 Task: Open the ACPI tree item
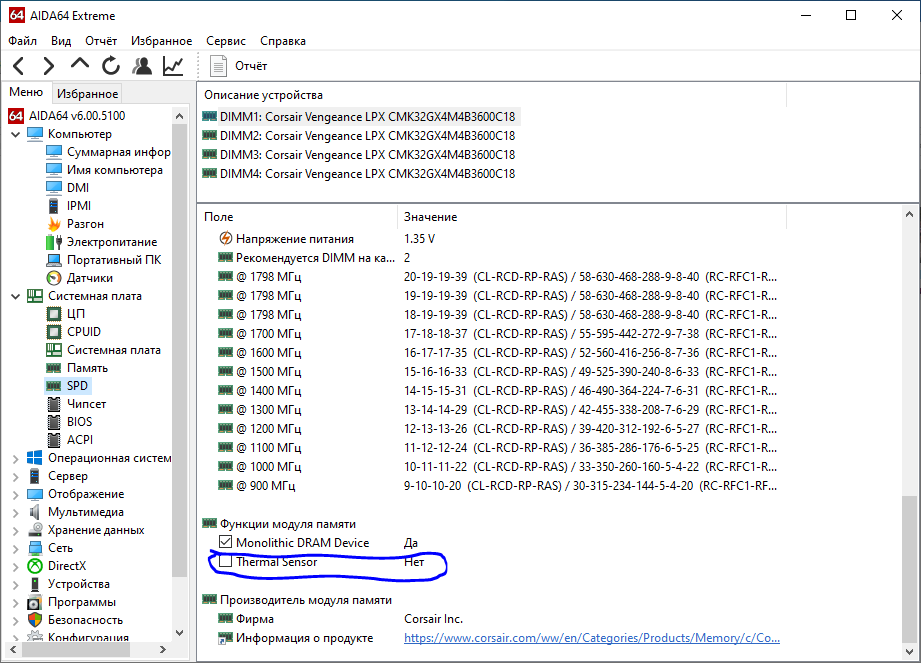click(69, 440)
